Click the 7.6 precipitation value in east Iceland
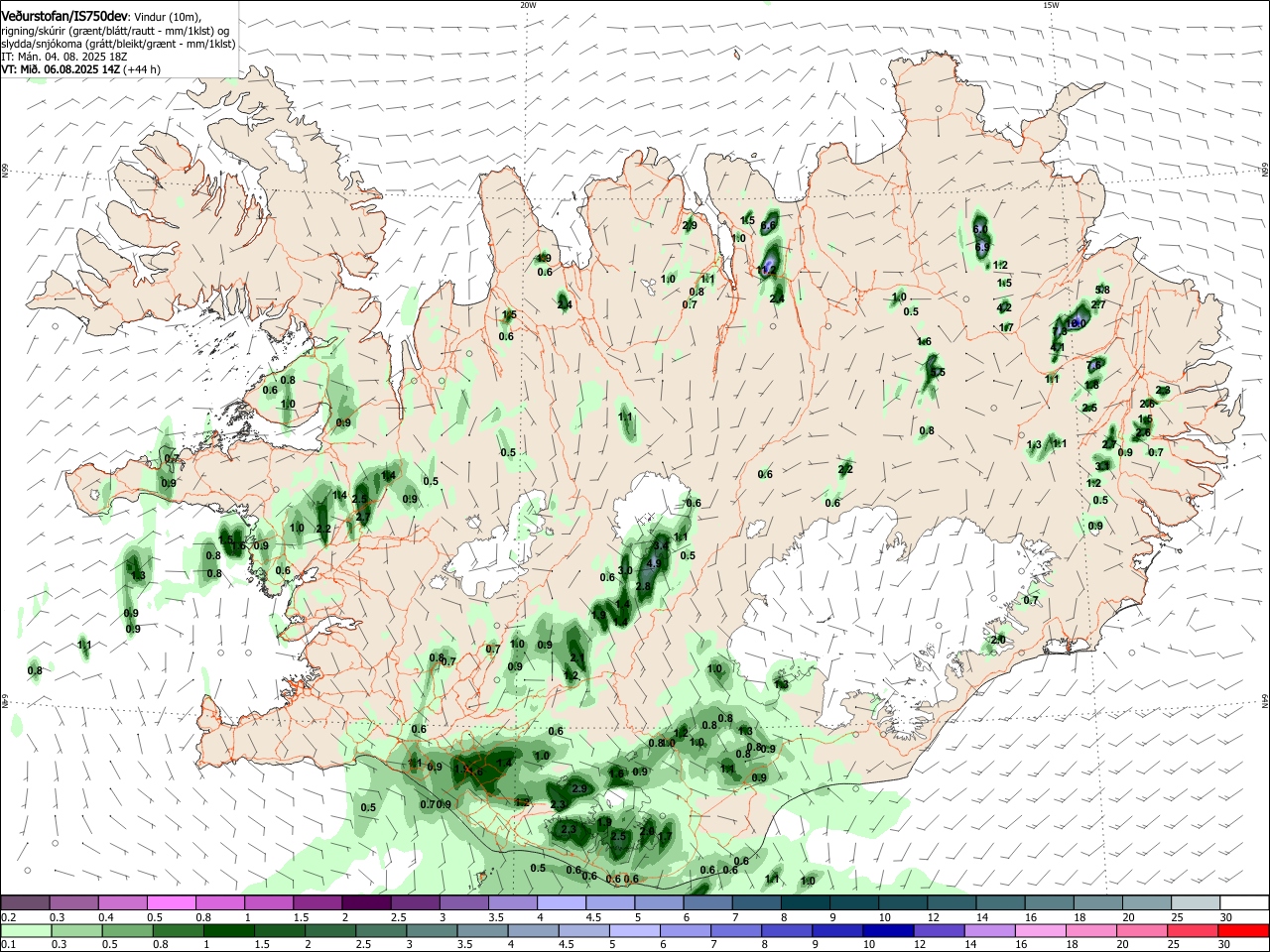Viewport: 1270px width, 952px height. tap(1095, 365)
